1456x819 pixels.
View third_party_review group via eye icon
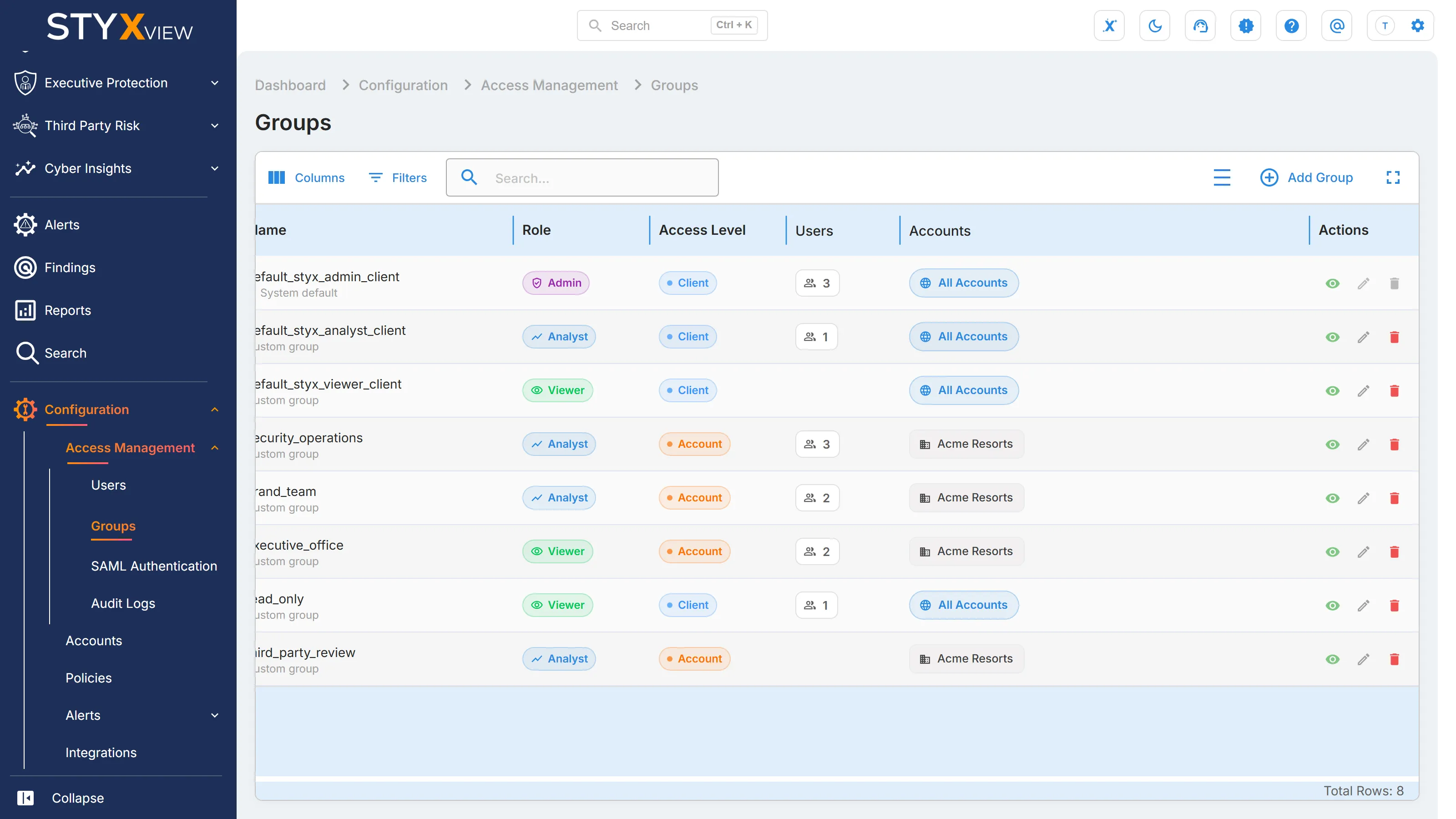[x=1332, y=659]
